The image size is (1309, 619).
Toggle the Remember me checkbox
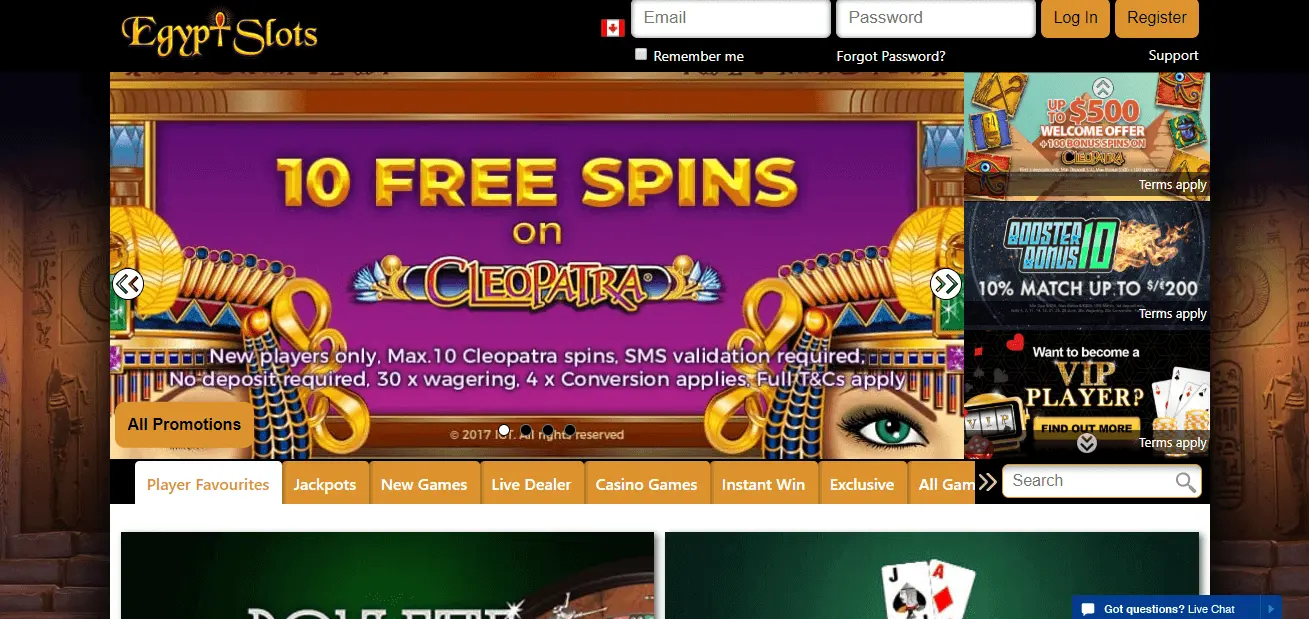click(x=641, y=55)
